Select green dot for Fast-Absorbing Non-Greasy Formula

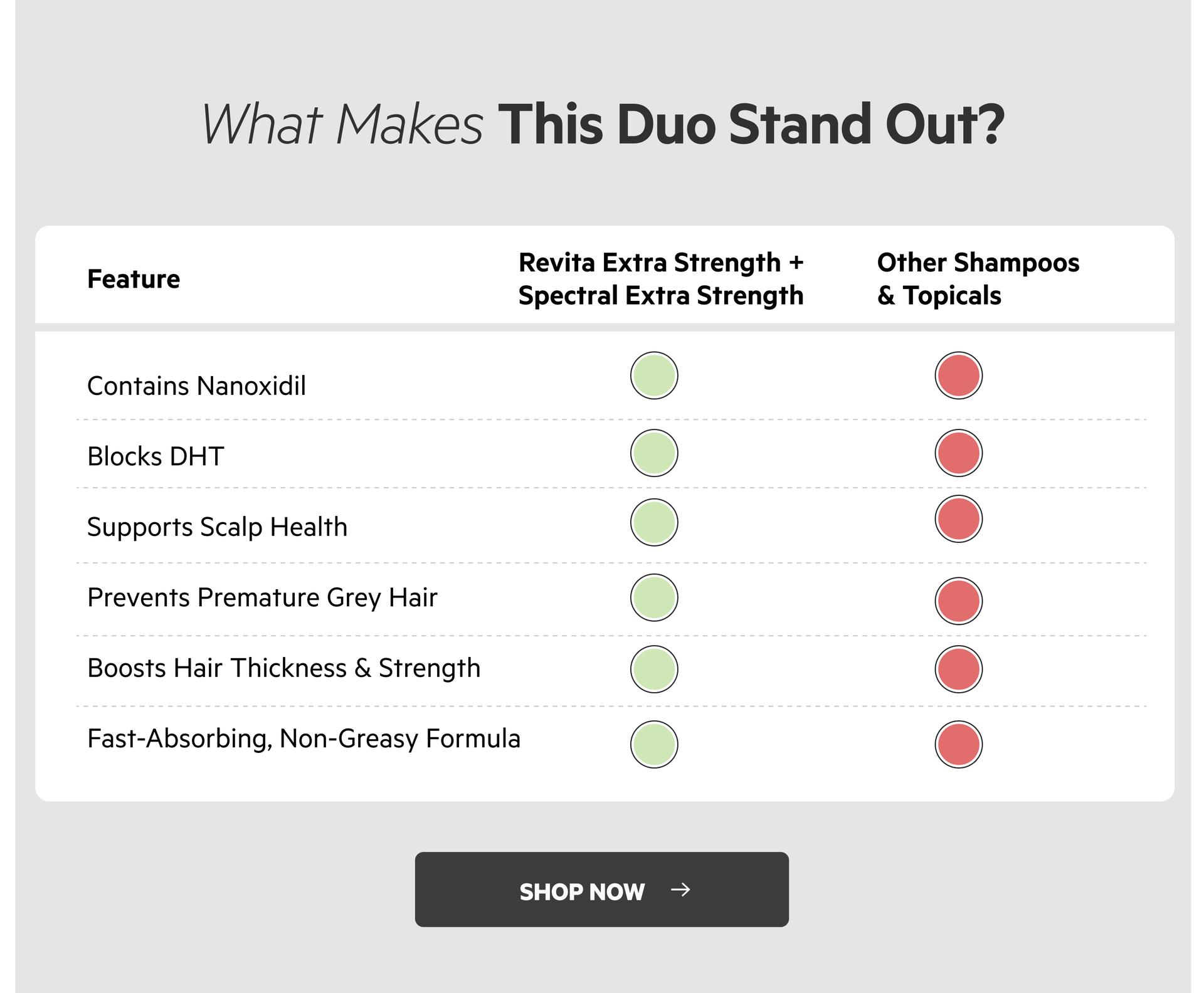click(x=654, y=744)
